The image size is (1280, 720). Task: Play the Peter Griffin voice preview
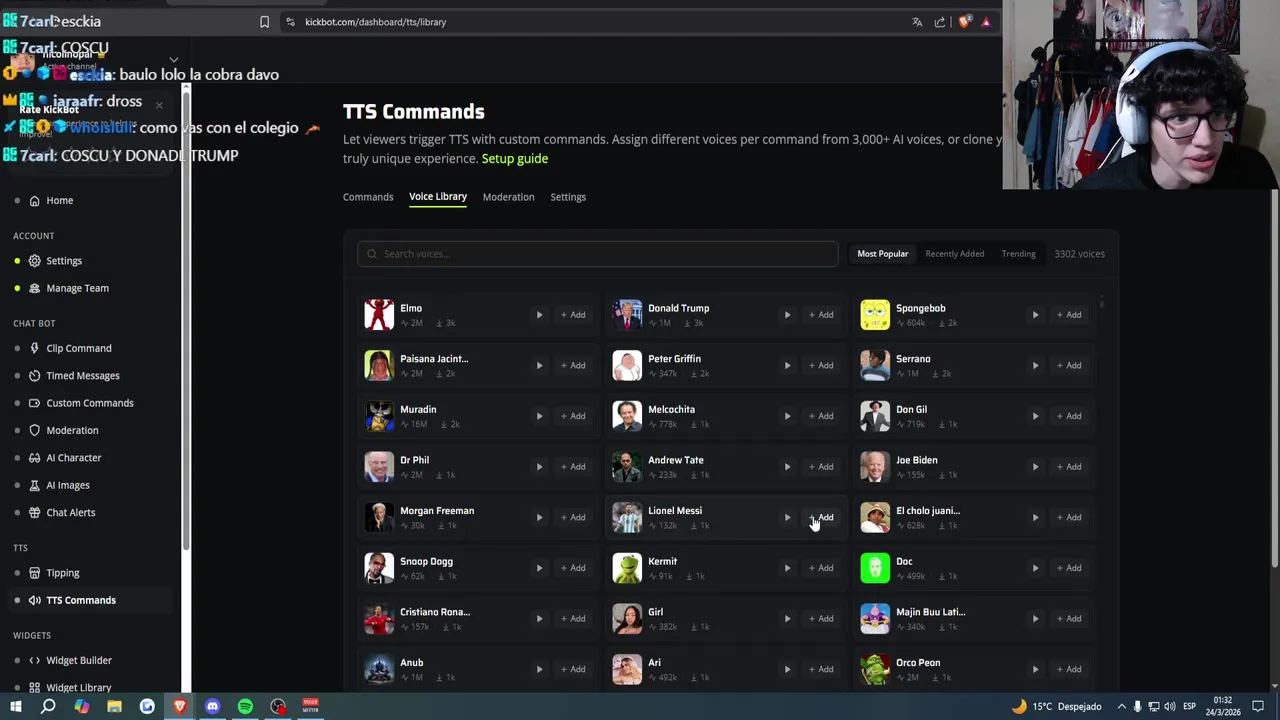(x=787, y=365)
